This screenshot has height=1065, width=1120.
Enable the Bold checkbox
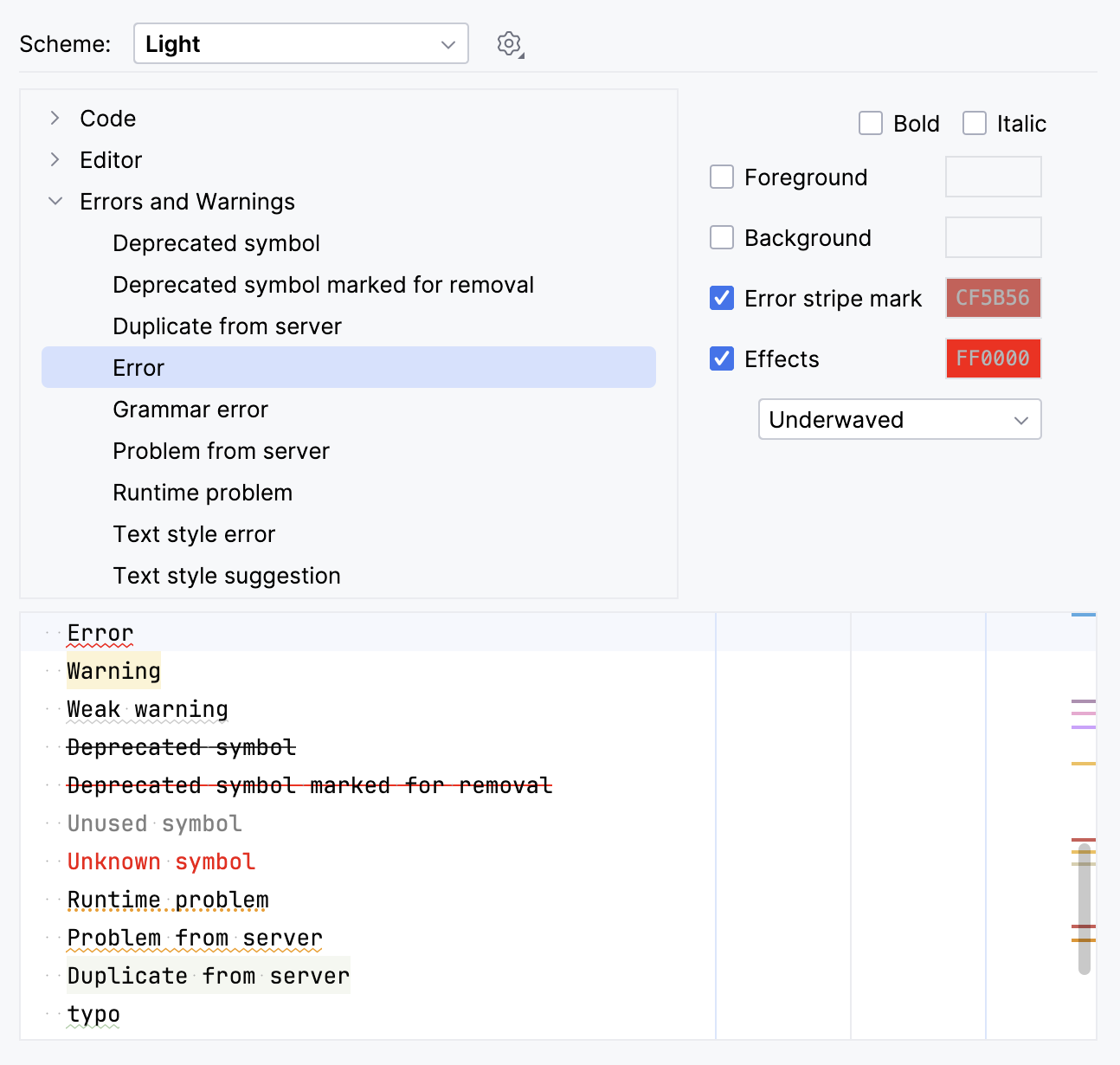(870, 123)
